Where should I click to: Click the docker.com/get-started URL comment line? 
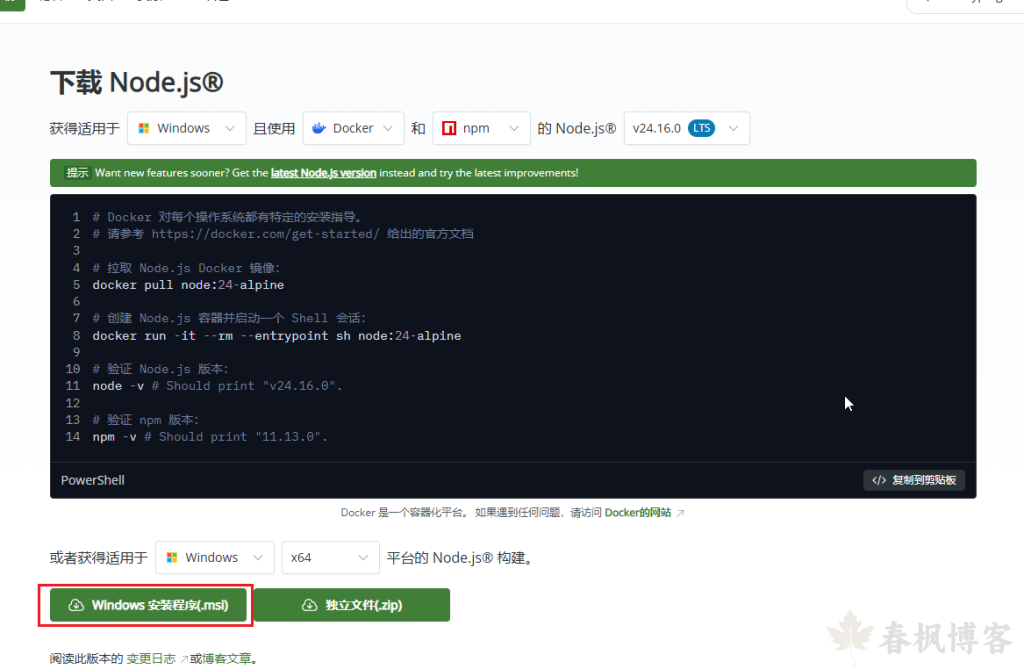click(x=283, y=234)
